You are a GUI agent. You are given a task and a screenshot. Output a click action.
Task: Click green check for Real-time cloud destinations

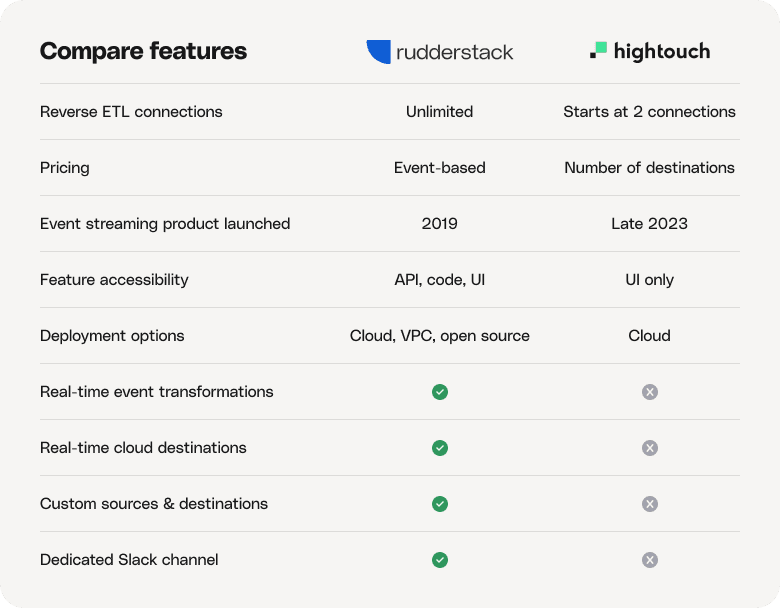coord(440,448)
